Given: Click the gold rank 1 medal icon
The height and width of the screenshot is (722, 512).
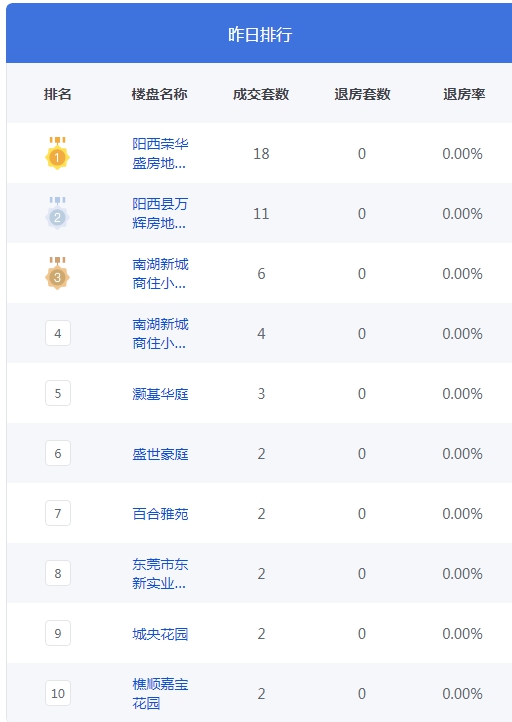Looking at the screenshot, I should point(57,153).
